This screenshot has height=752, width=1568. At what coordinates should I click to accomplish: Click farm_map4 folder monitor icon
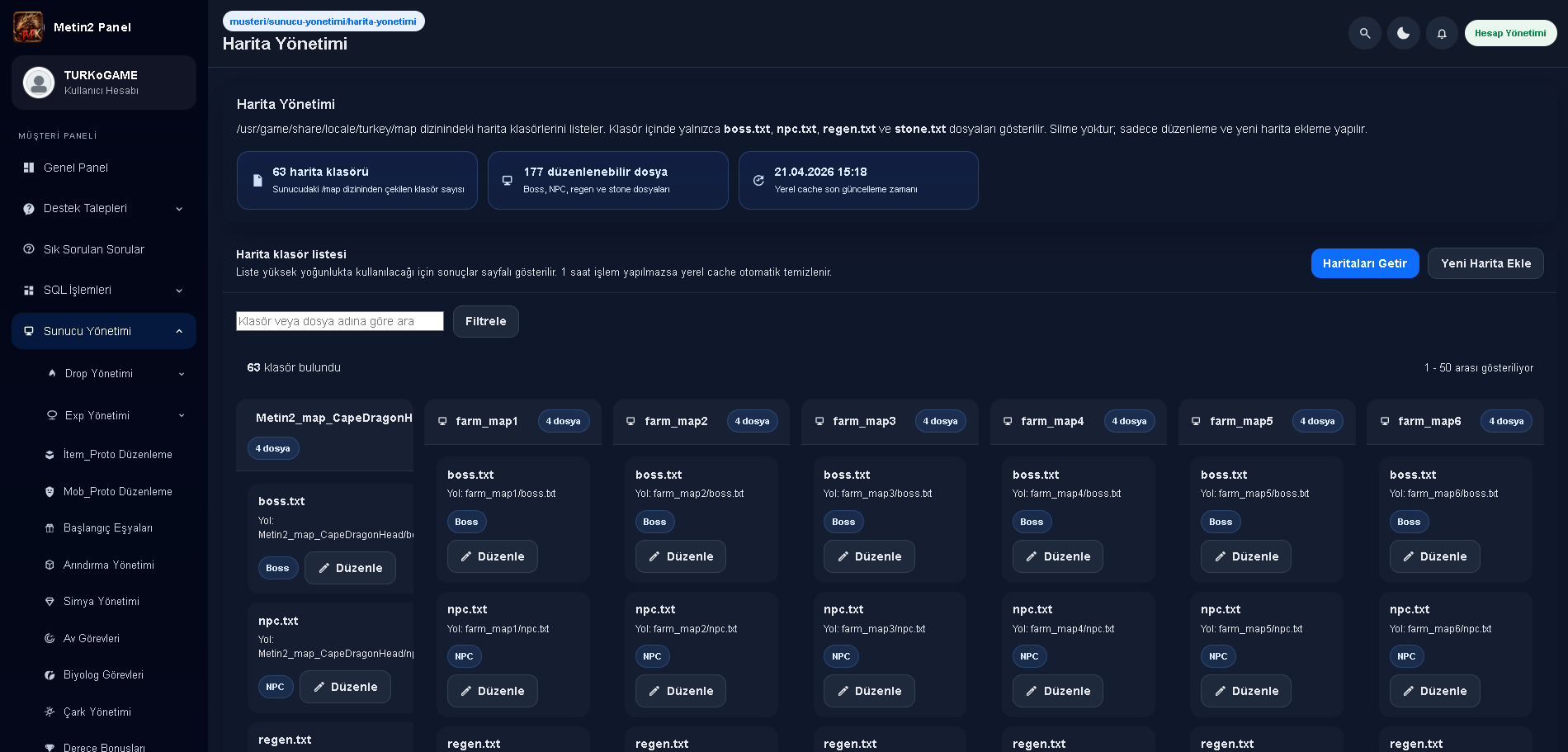click(x=1008, y=421)
